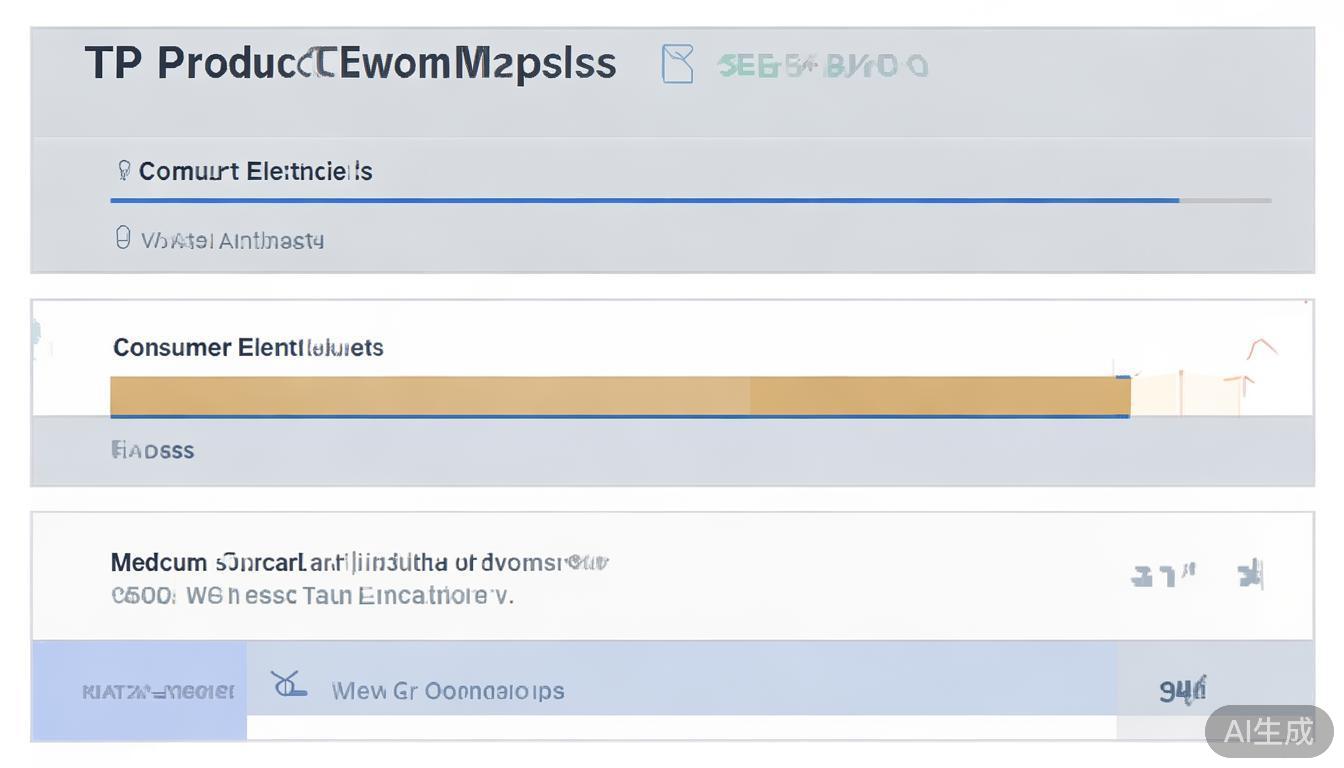Collapse the Consumer section with the up chevron
Viewport: 1344px width, 768px height.
click(1262, 349)
